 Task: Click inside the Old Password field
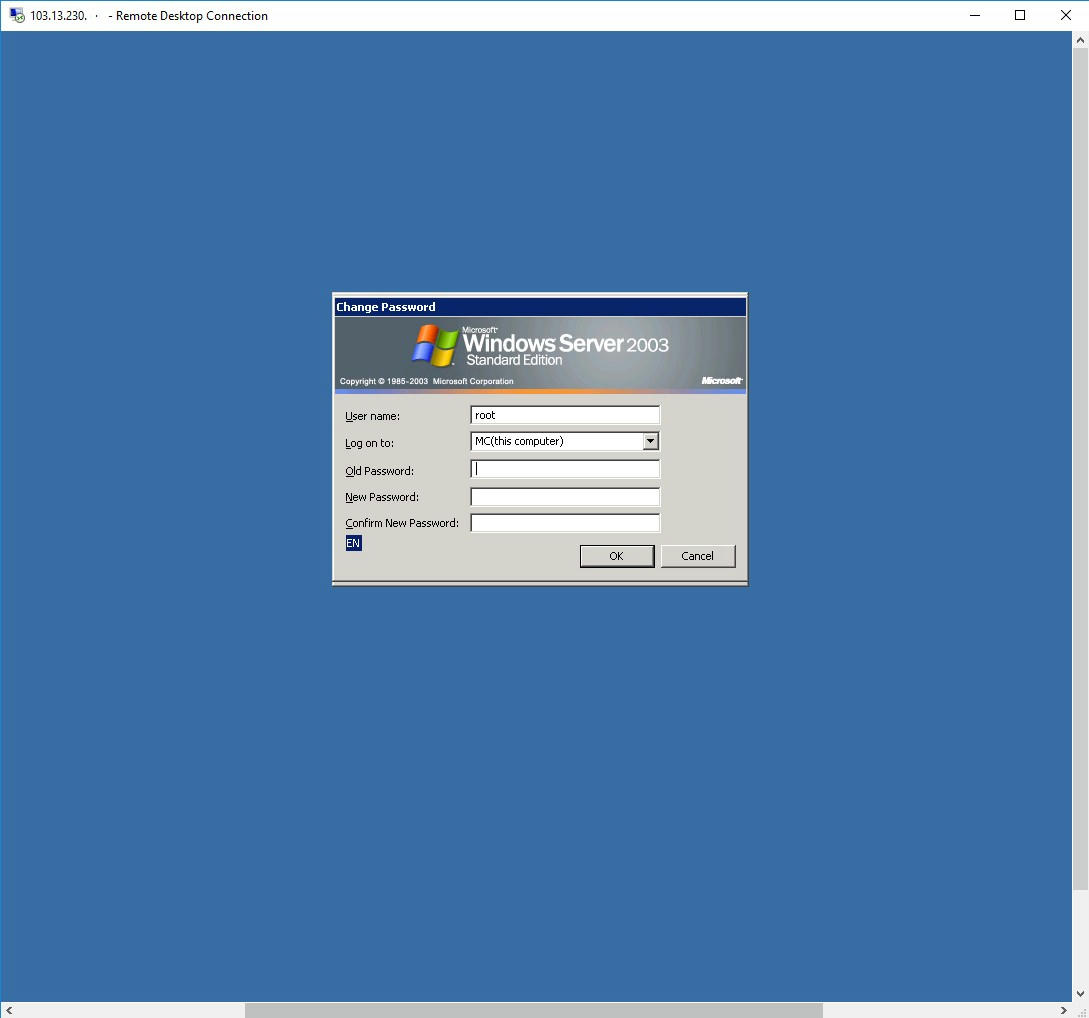565,469
